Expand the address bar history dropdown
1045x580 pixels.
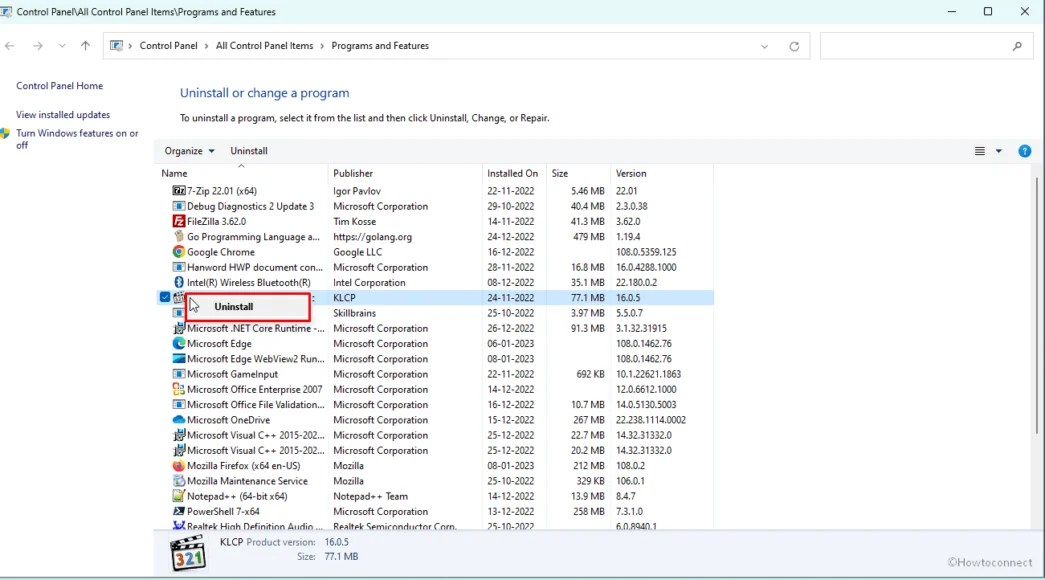click(765, 45)
